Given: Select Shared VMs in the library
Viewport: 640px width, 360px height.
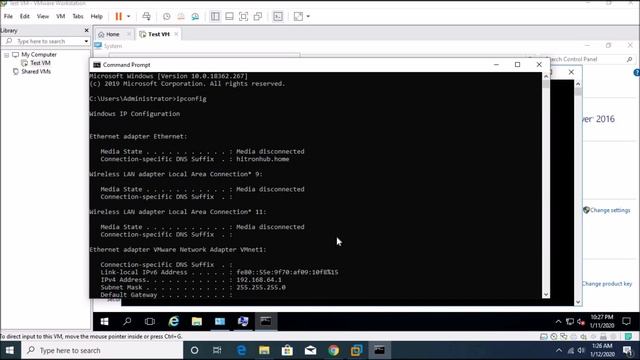Looking at the screenshot, I should [36, 71].
